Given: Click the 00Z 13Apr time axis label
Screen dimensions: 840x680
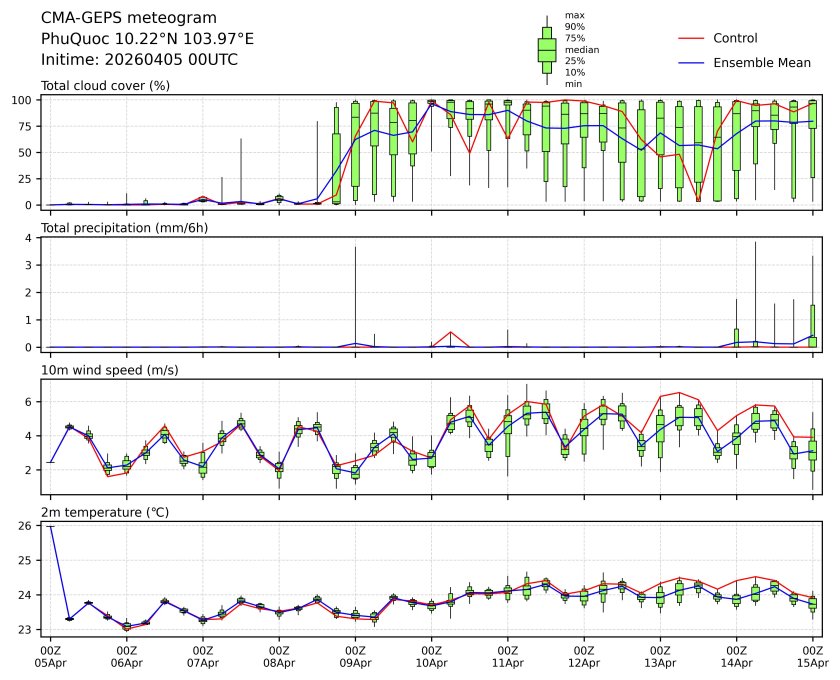Looking at the screenshot, I should [x=660, y=656].
